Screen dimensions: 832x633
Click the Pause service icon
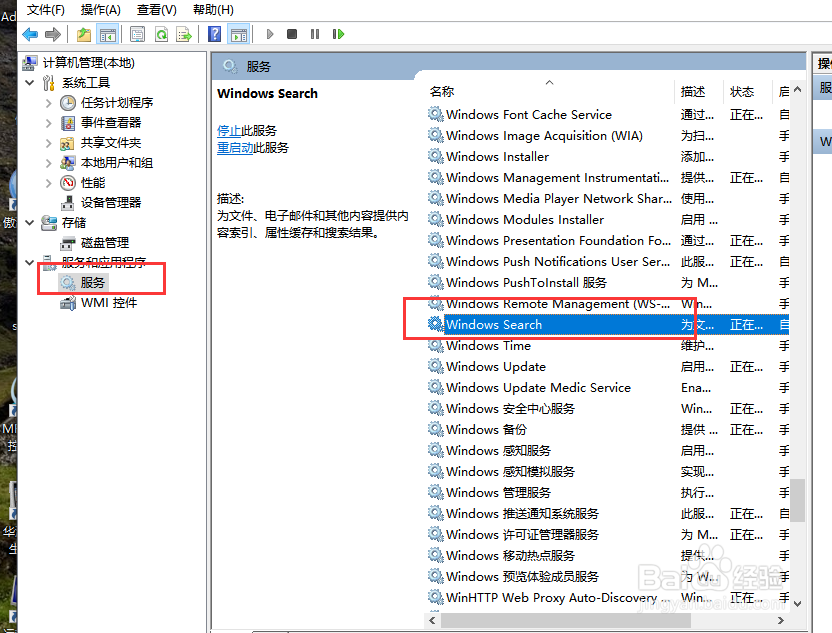coord(315,34)
